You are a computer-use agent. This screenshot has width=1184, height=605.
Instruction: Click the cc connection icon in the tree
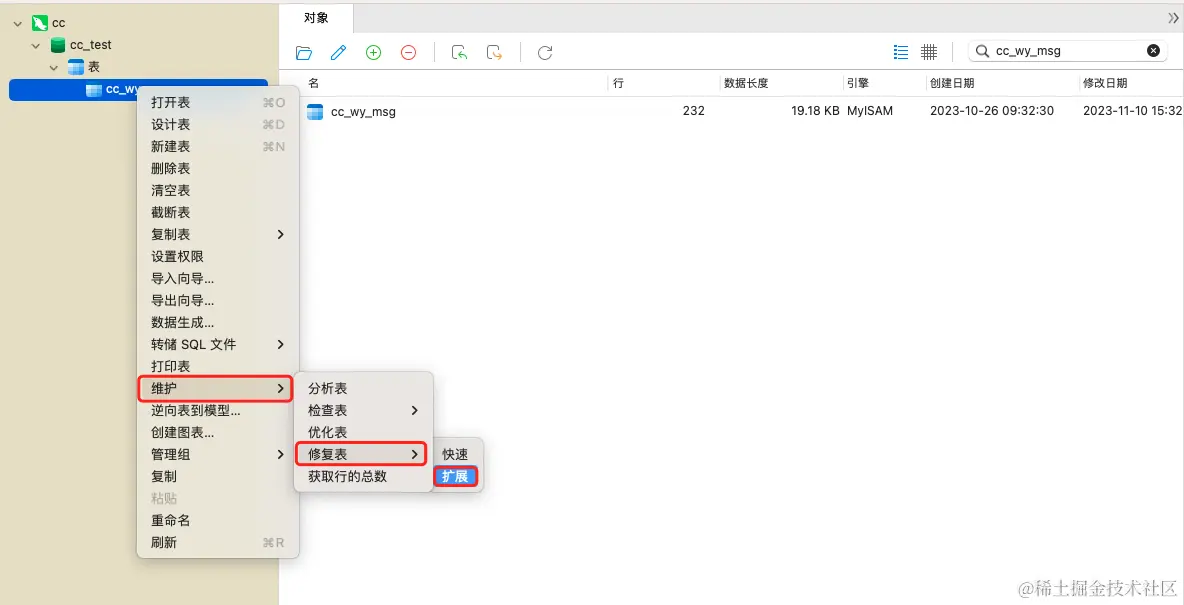point(40,23)
